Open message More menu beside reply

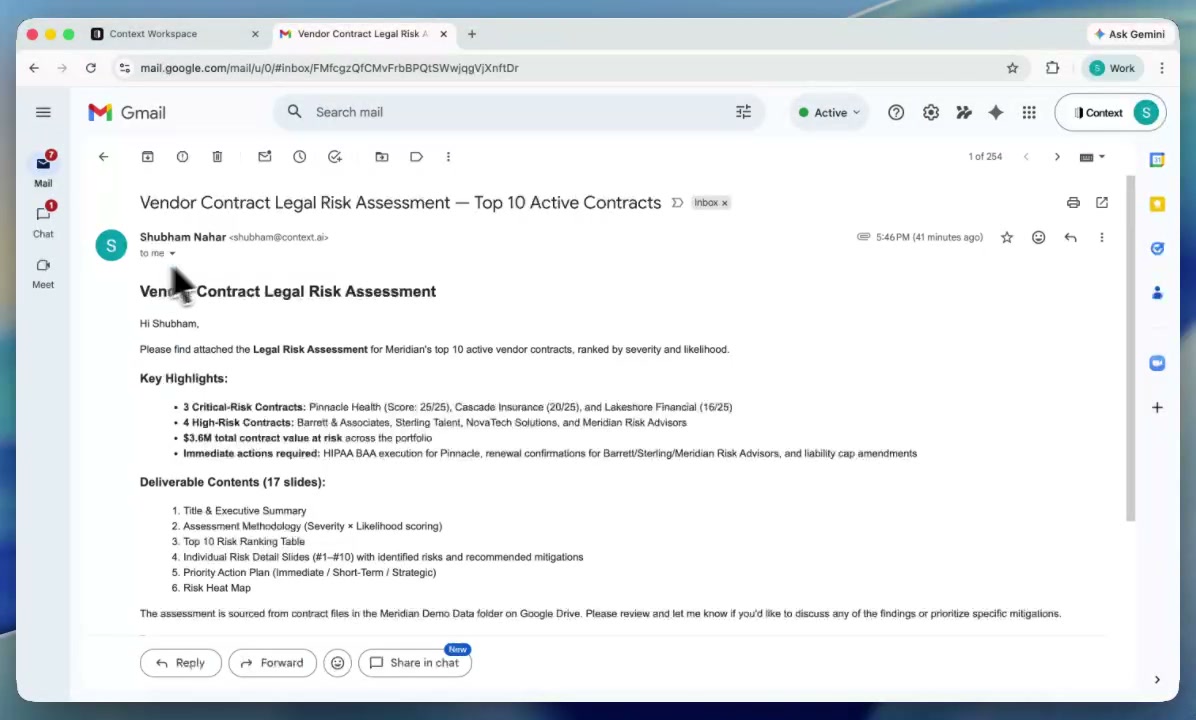tap(1102, 238)
